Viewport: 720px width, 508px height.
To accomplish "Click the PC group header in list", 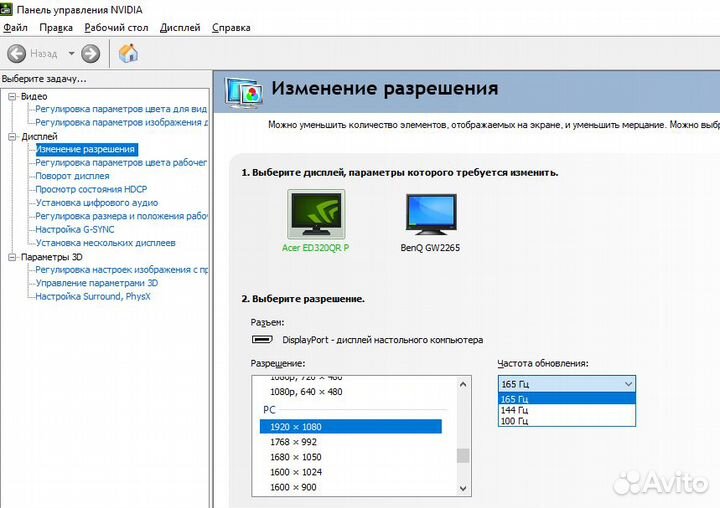I will tap(269, 410).
